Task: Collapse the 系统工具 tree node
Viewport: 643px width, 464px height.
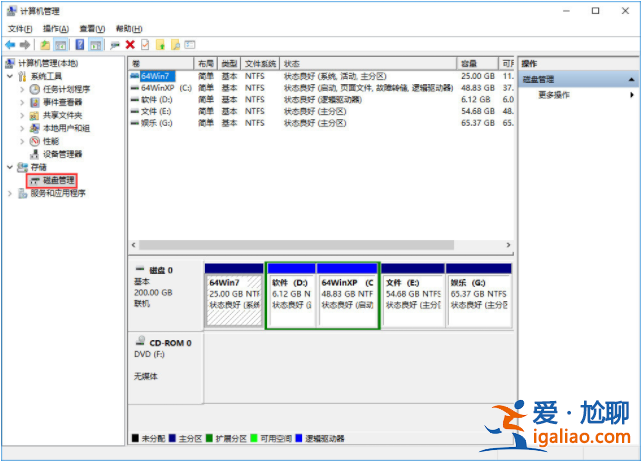Action: point(10,76)
